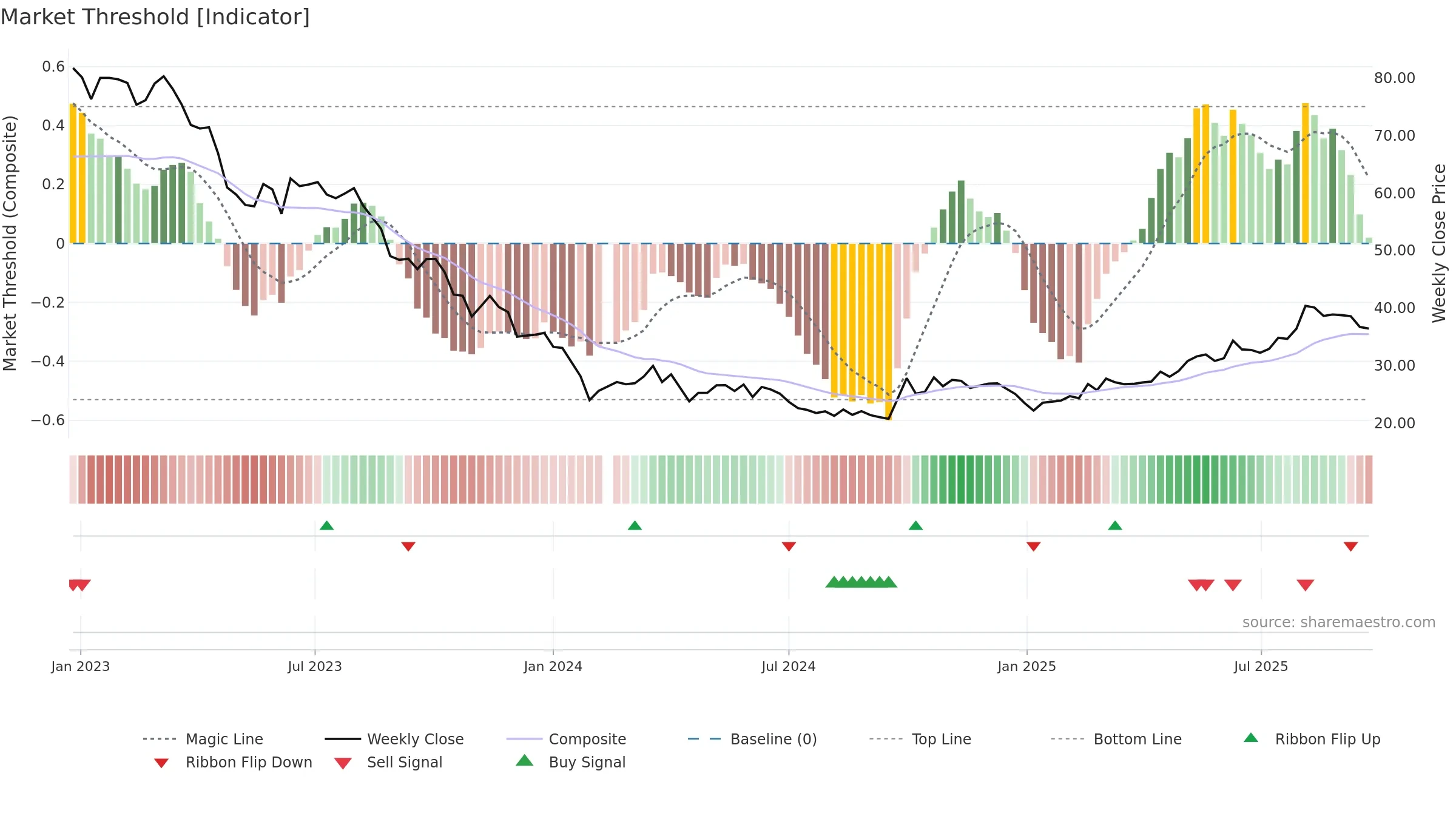Click the 0.4 left axis tick
Screen dimensions: 1456x819
click(53, 126)
